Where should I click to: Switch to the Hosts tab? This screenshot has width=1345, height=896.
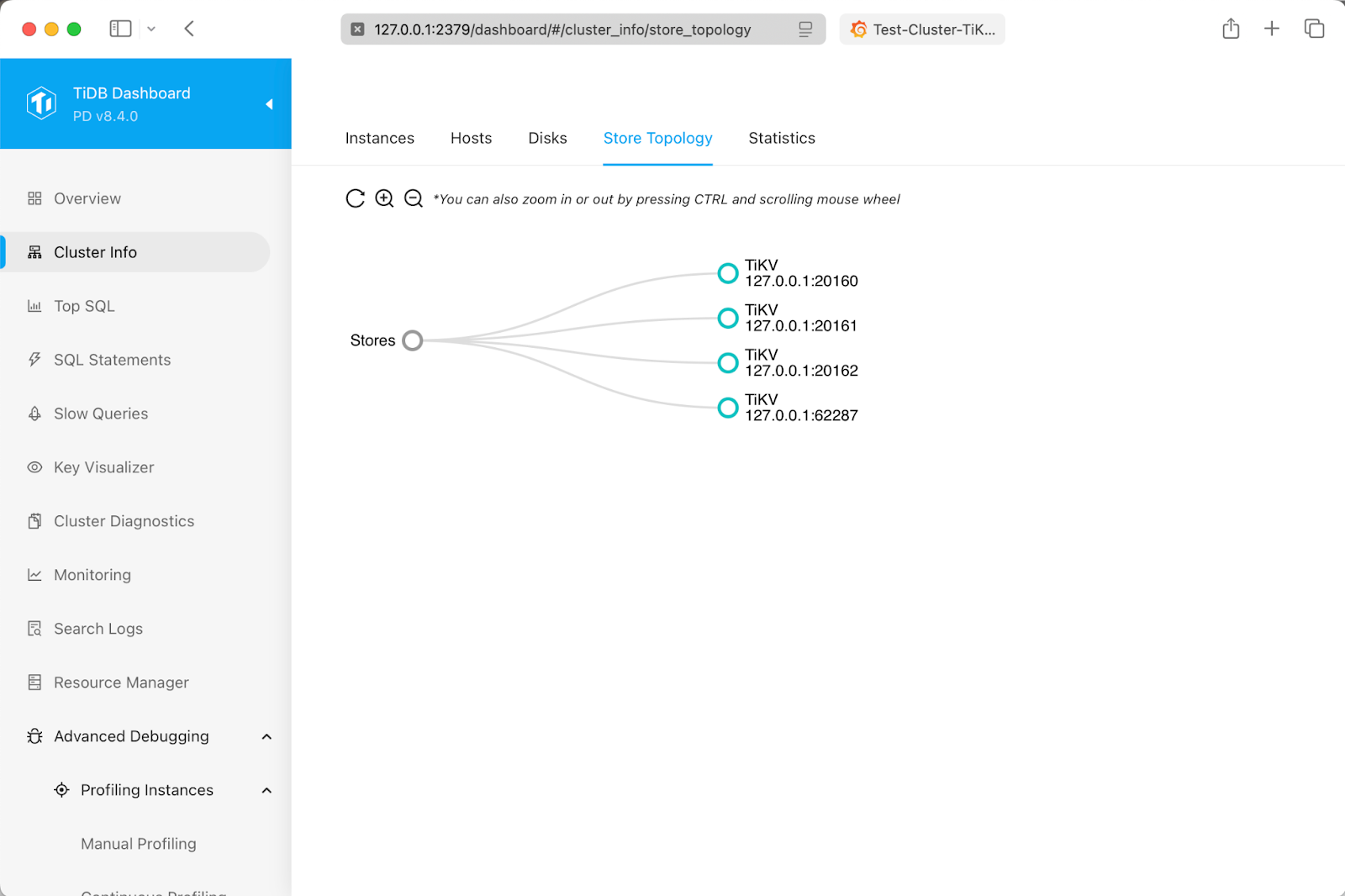[x=471, y=138]
